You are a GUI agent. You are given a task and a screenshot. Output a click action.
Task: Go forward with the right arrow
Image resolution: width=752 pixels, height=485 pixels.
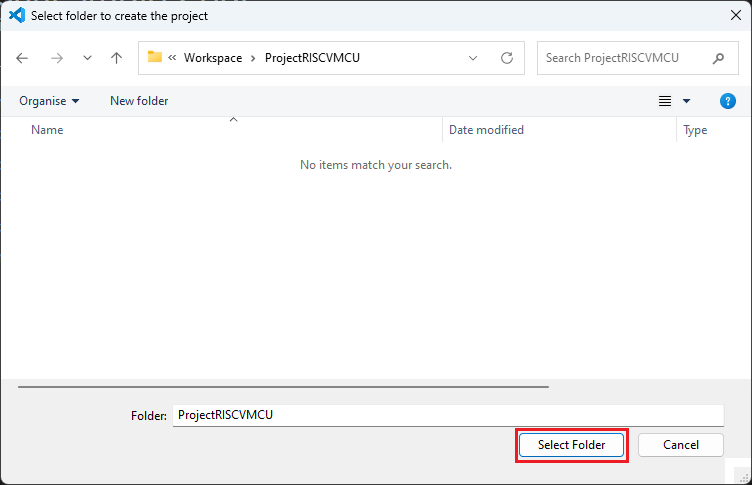coord(57,58)
